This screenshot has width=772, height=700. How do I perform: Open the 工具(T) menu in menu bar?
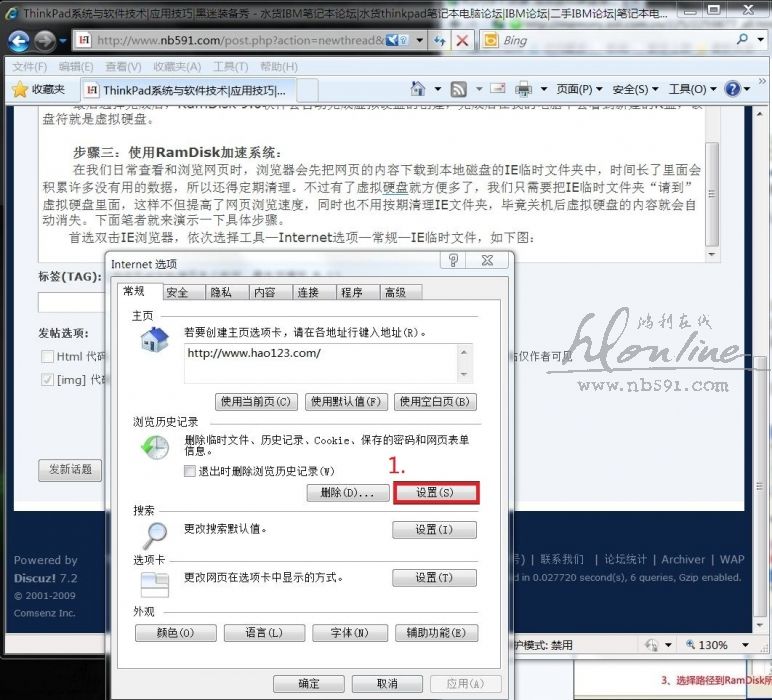(x=230, y=66)
